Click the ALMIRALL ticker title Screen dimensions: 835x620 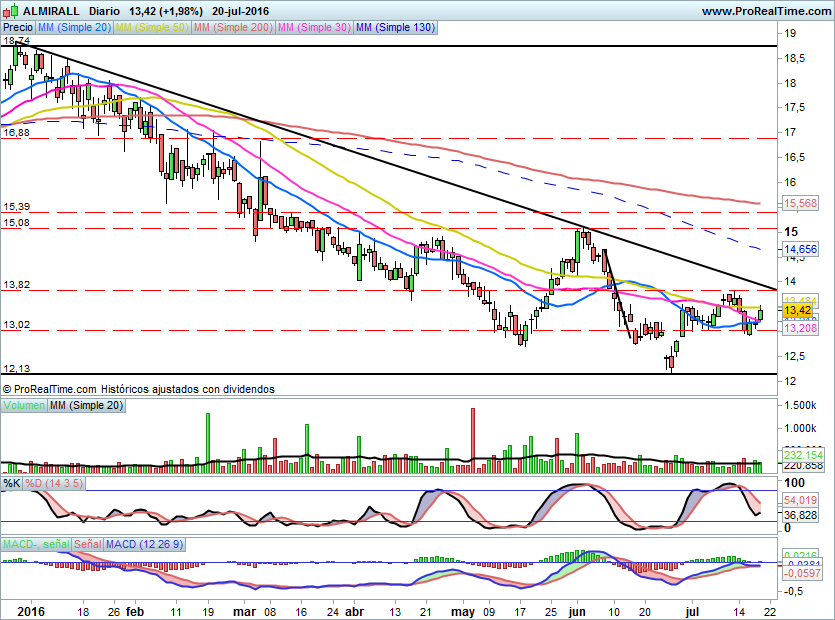51,11
